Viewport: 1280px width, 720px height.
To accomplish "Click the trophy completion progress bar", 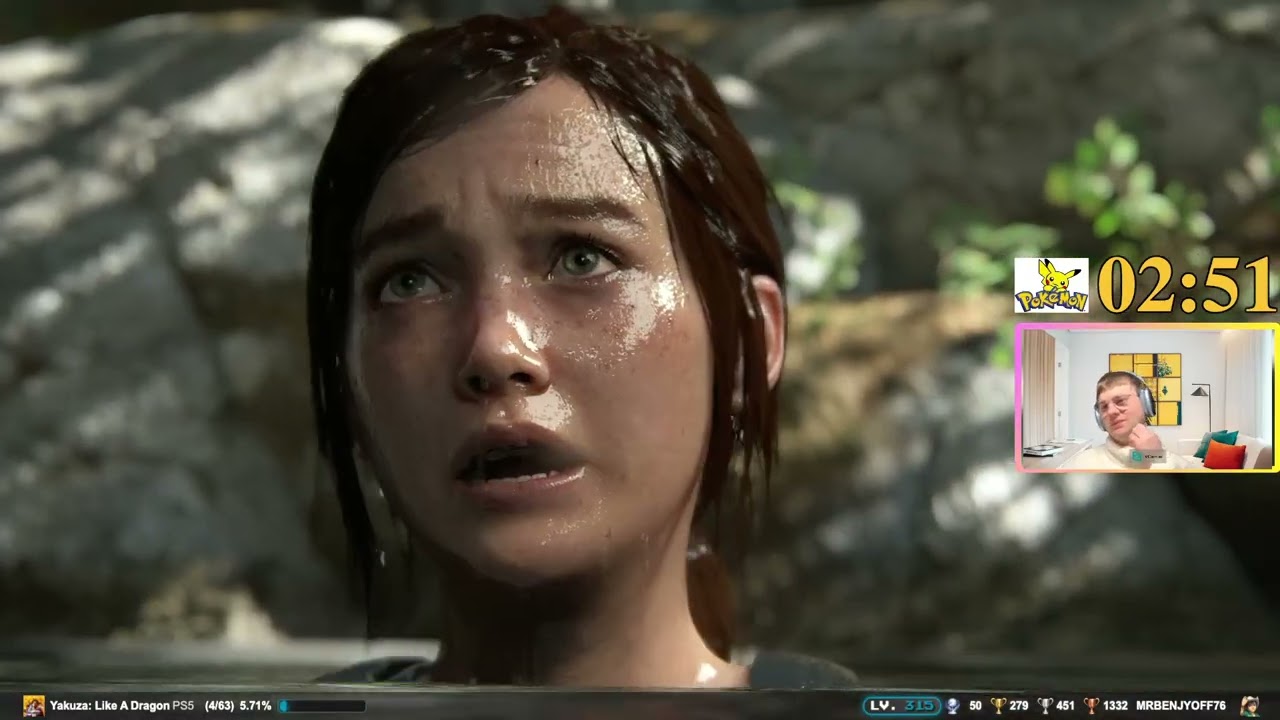I will 321,706.
